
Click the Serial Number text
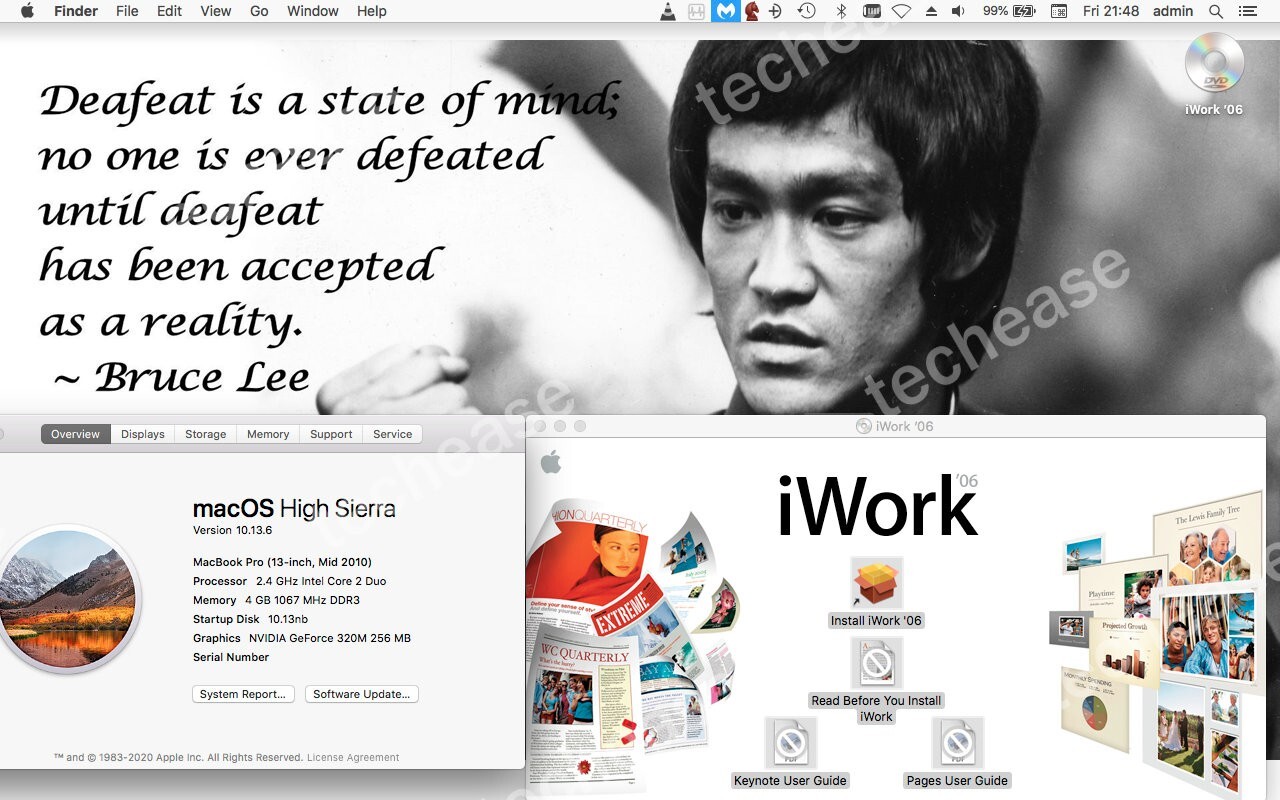tap(231, 657)
